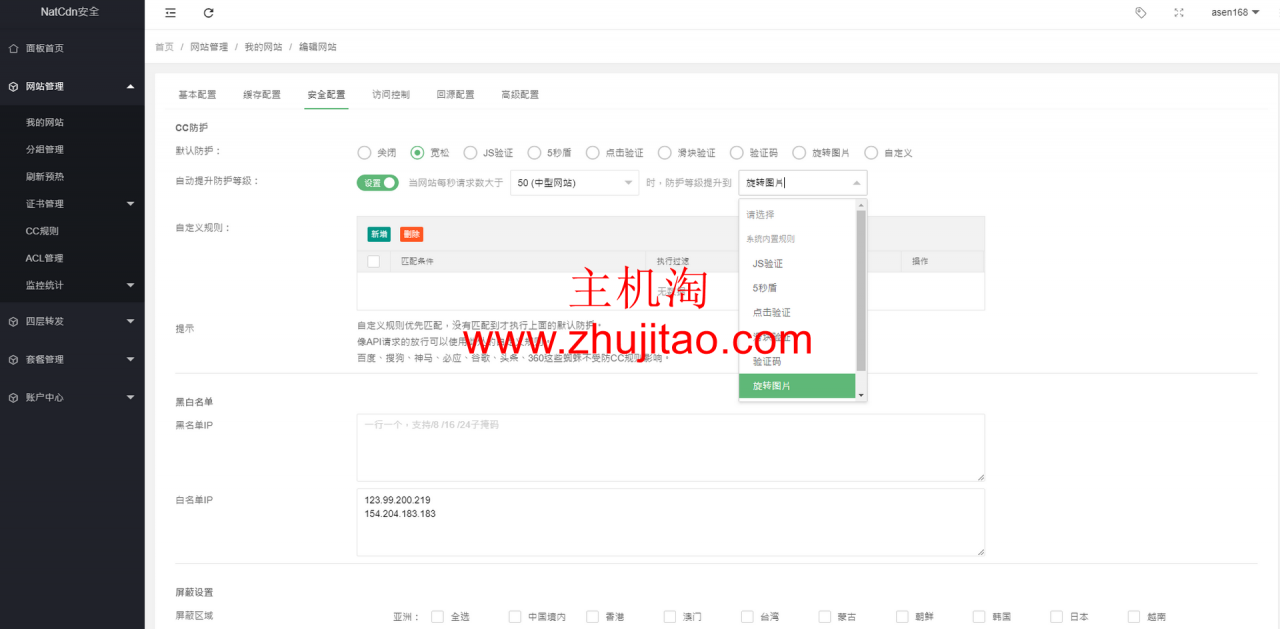Open the CC规则 sidebar item

tap(60, 230)
